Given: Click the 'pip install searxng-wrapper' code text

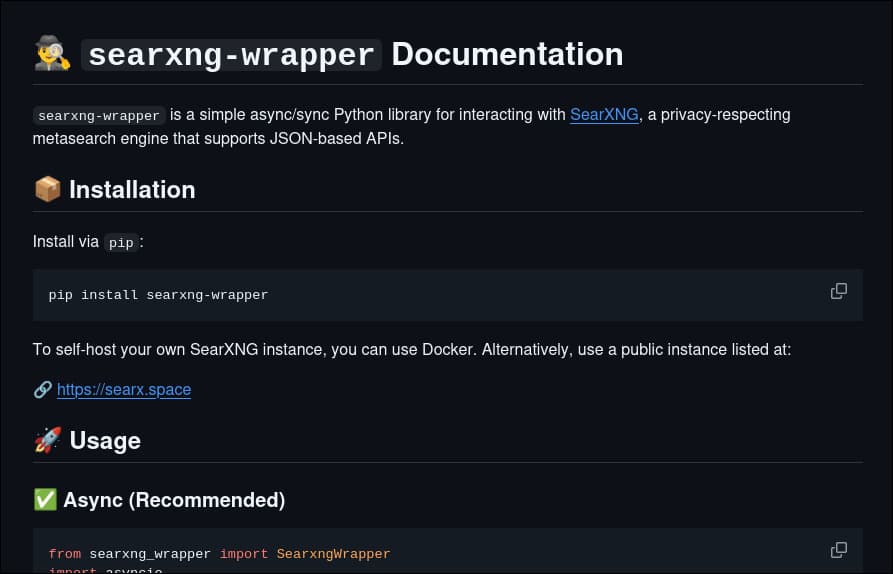Looking at the screenshot, I should [158, 295].
